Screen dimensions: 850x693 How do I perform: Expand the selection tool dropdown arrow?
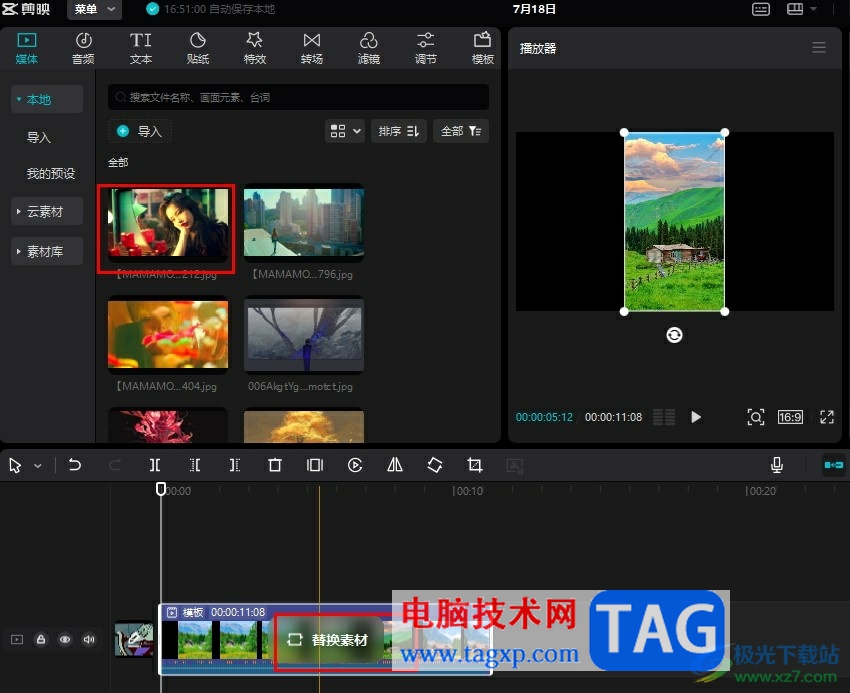click(37, 466)
